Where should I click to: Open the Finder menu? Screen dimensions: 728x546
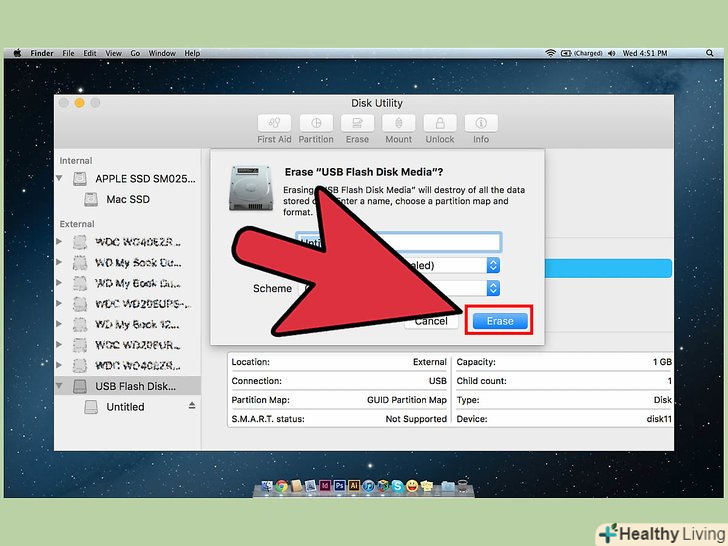(x=42, y=53)
